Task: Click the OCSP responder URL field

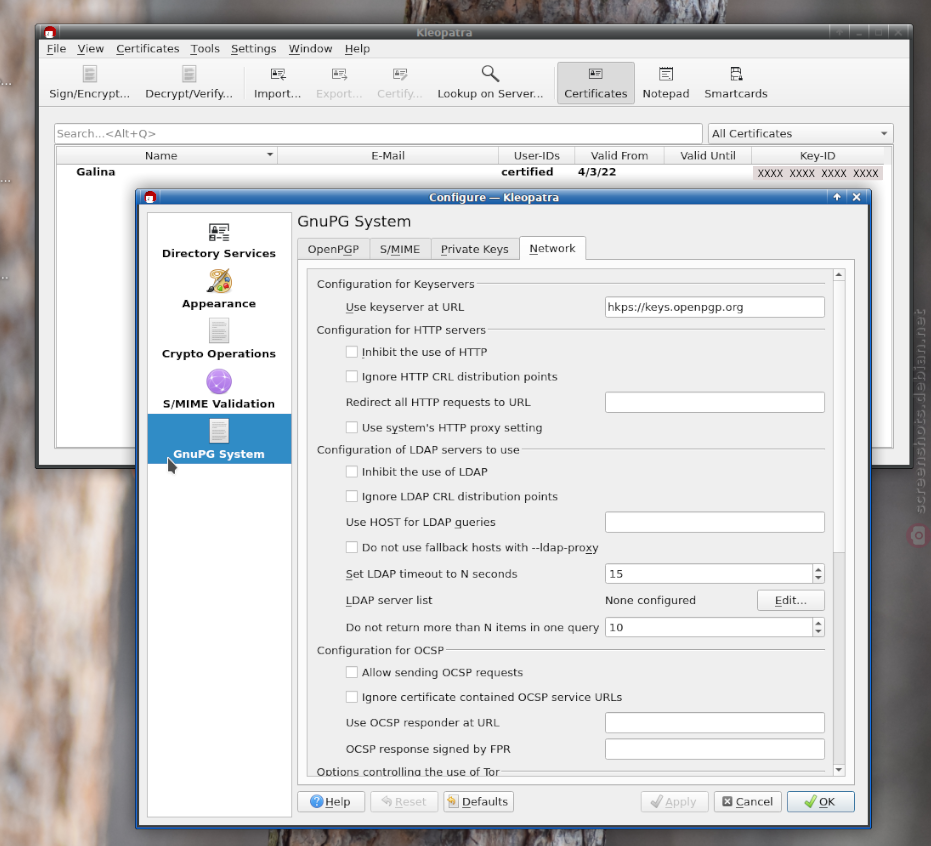Action: pos(714,723)
